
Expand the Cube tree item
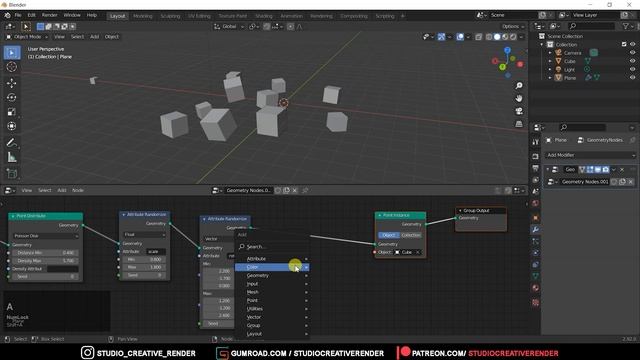(x=550, y=61)
